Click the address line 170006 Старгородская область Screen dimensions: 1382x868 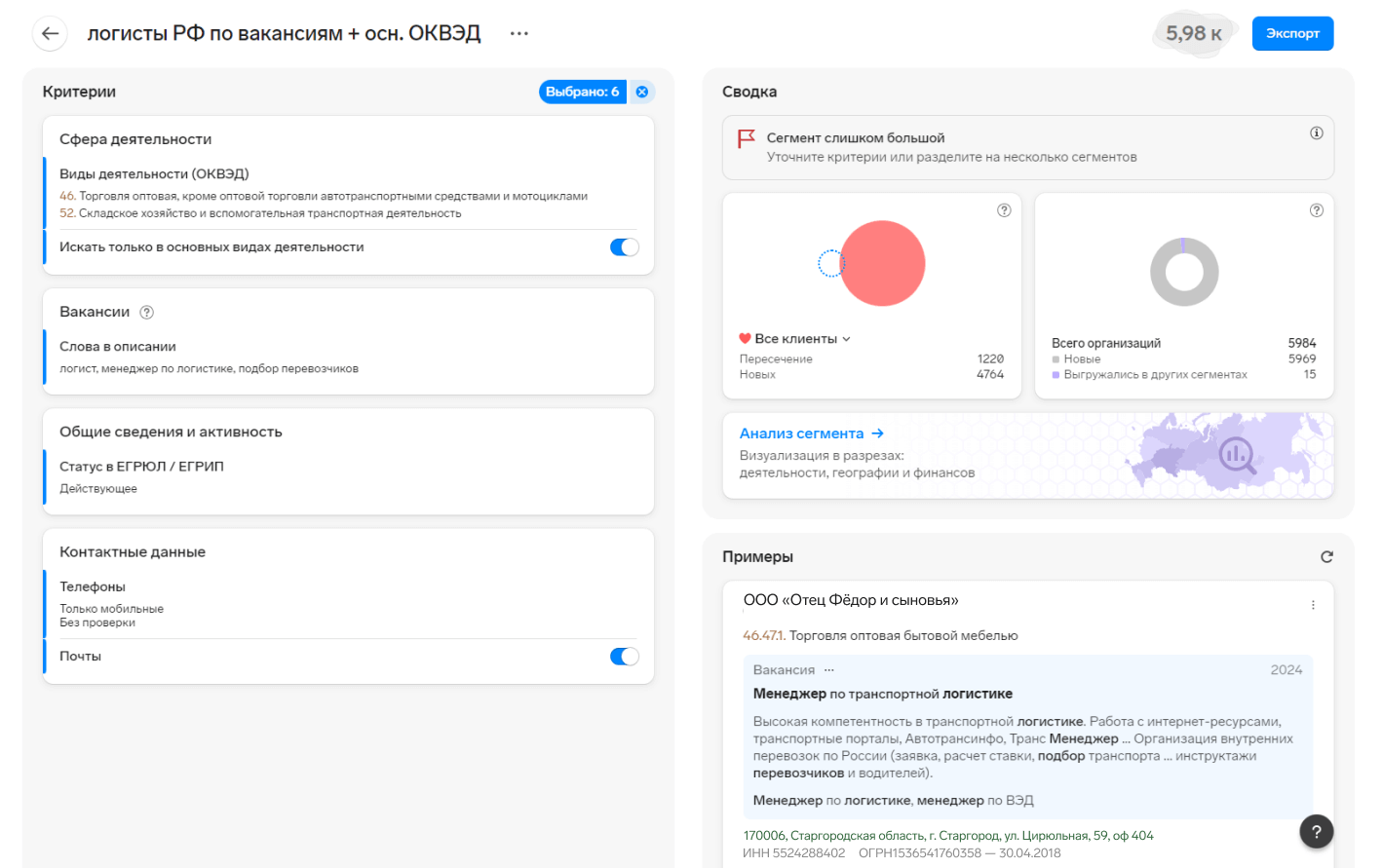948,836
